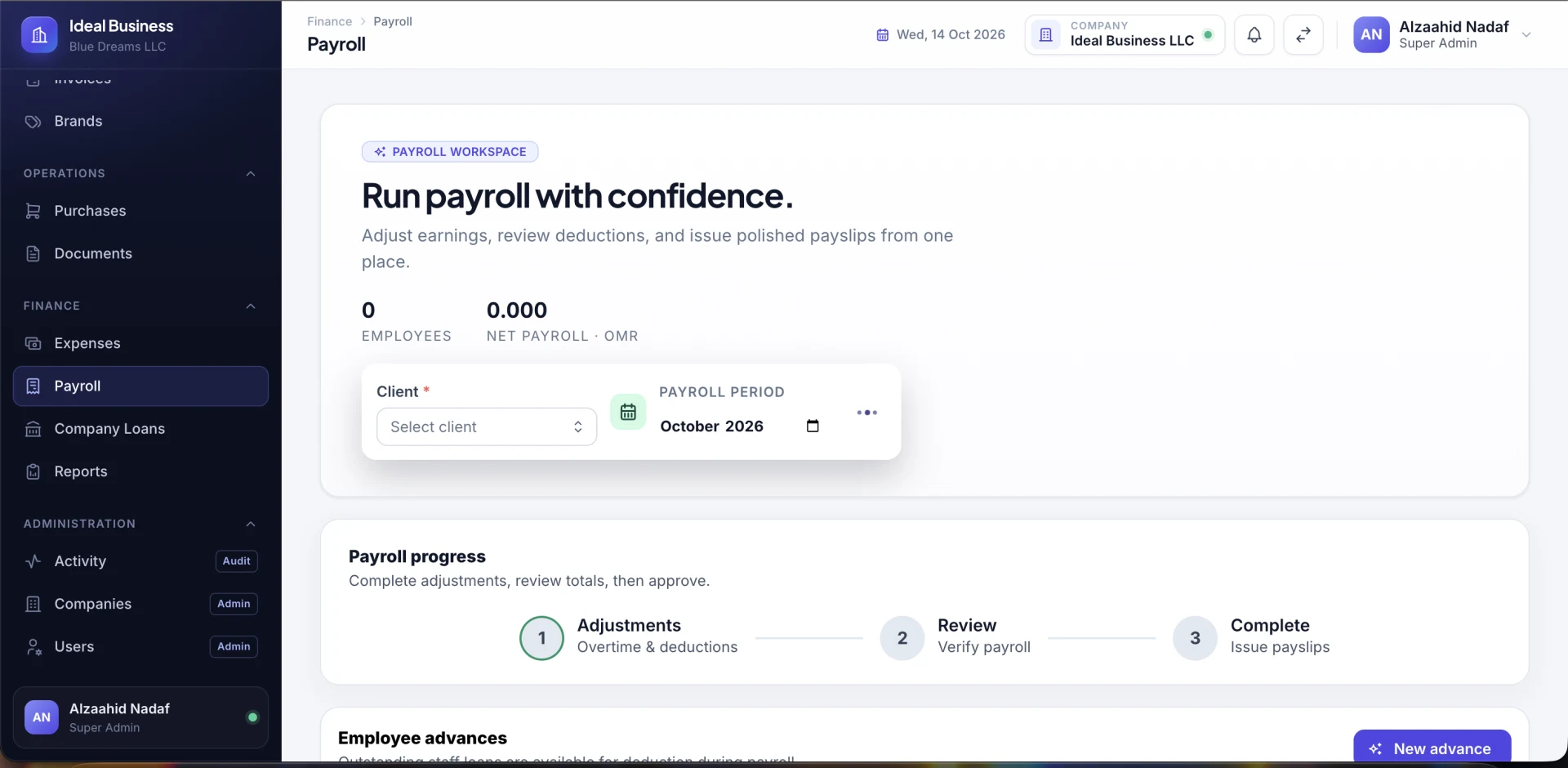Image resolution: width=1568 pixels, height=768 pixels.
Task: Expand the user account menu chevron
Action: pos(1526,35)
